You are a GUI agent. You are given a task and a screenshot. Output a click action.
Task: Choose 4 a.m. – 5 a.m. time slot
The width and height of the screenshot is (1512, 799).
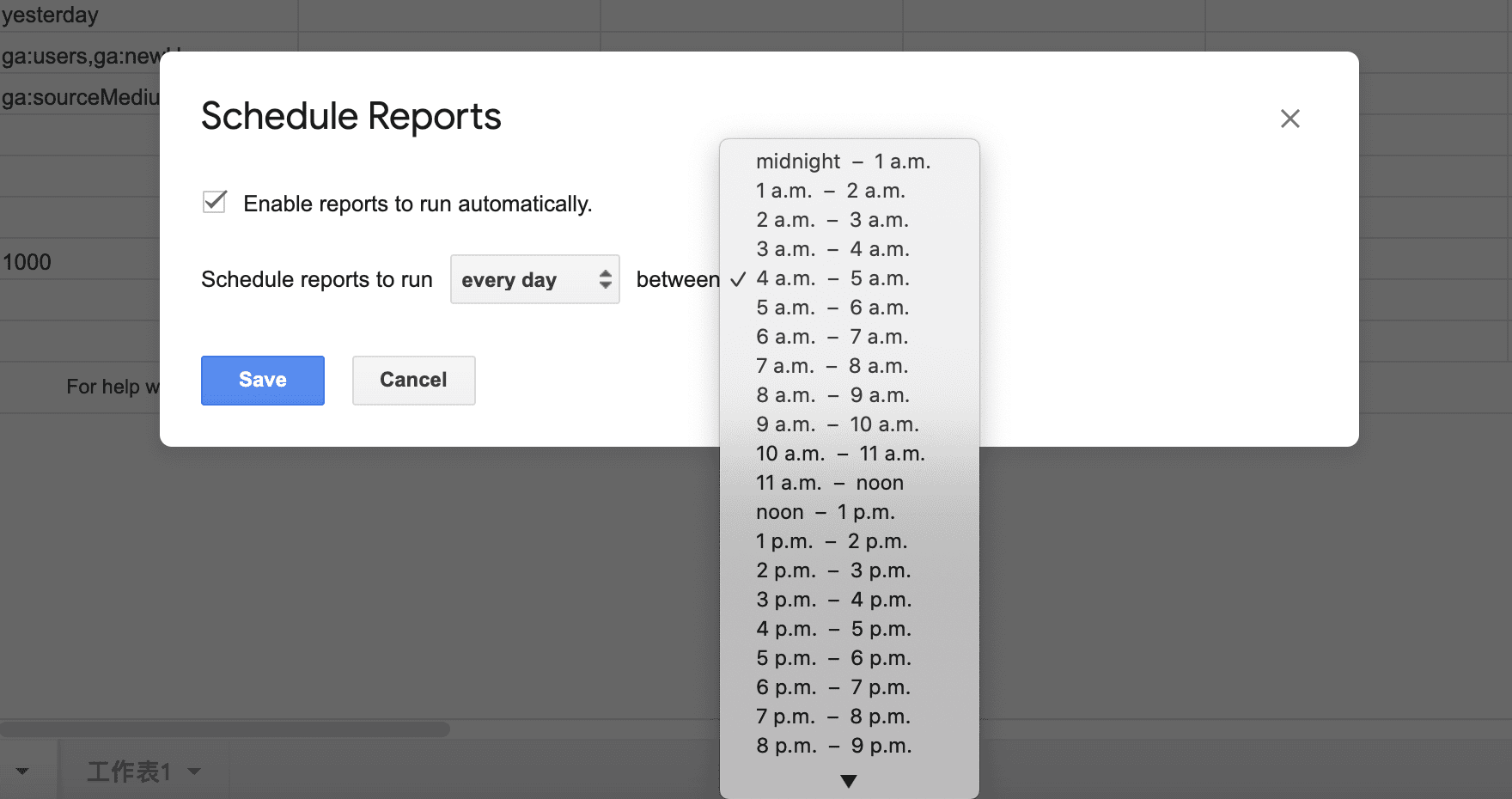(x=832, y=278)
